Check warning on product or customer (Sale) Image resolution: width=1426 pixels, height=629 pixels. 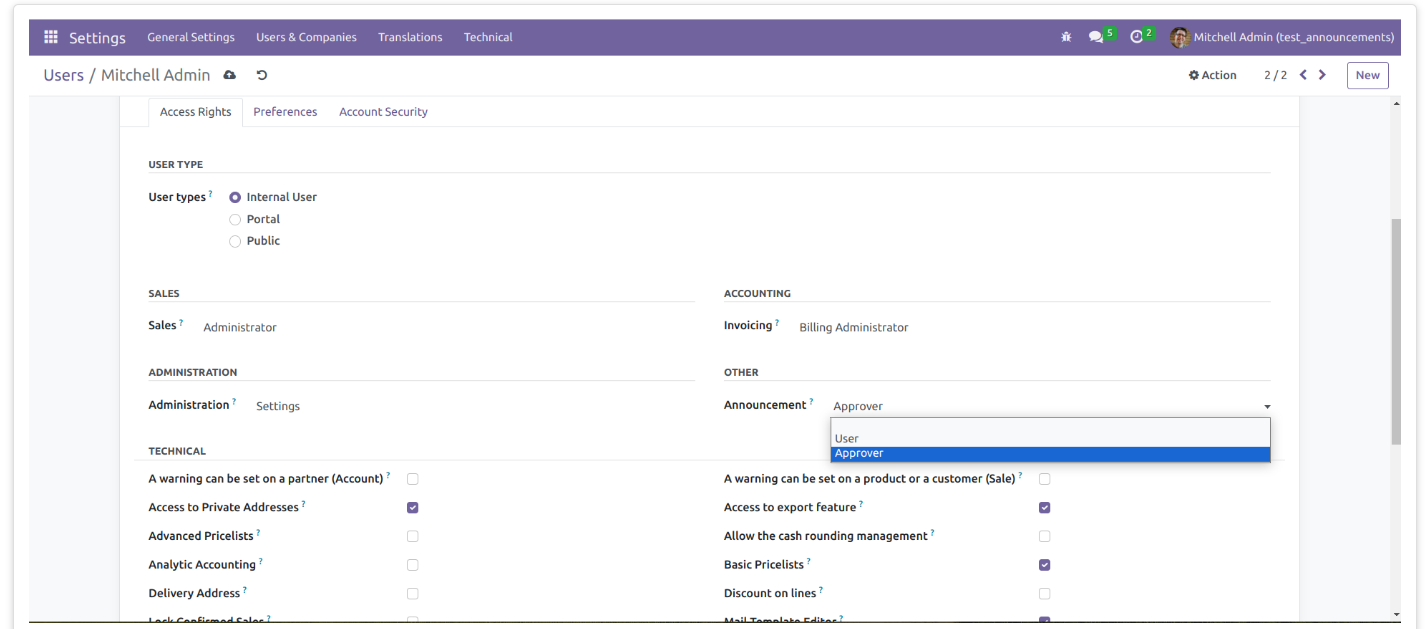click(x=1045, y=479)
